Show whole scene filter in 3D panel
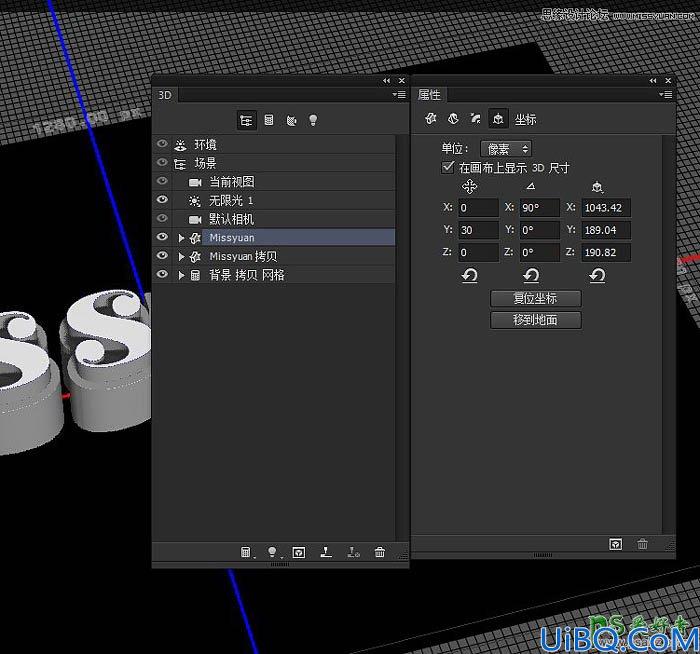This screenshot has width=700, height=654. (x=246, y=121)
